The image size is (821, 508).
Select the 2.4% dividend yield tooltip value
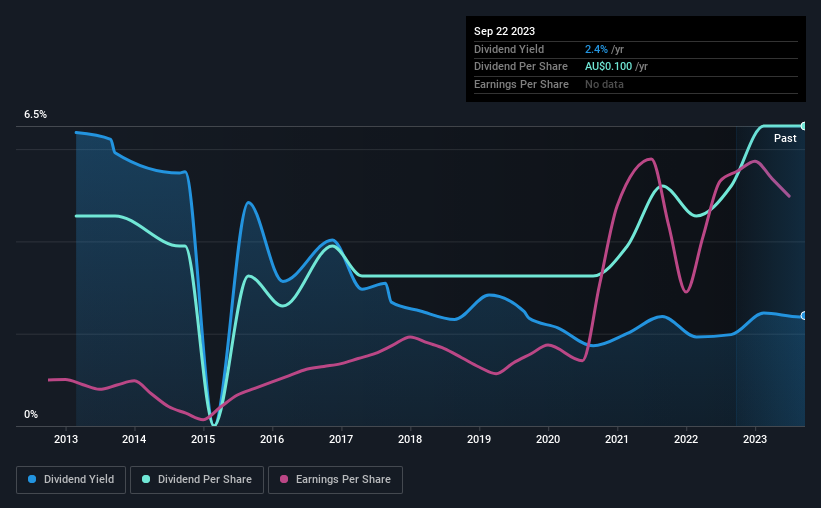coord(595,49)
